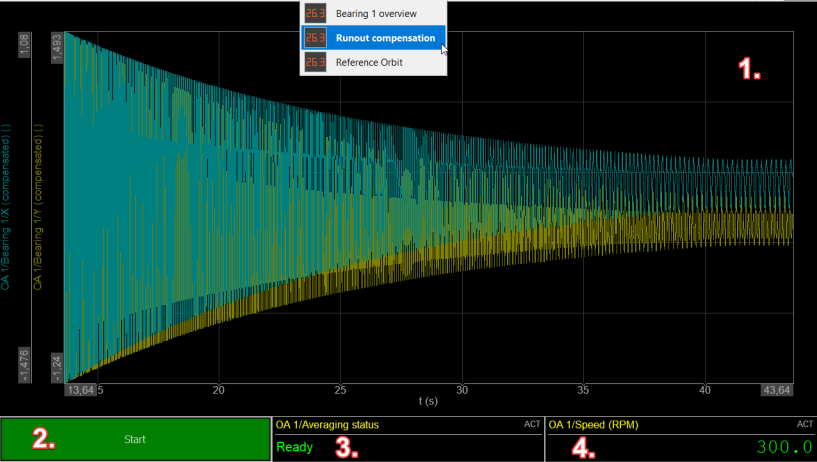Click the OA 1/Bearing 1/Y axis label
This screenshot has width=817, height=462.
coord(38,207)
